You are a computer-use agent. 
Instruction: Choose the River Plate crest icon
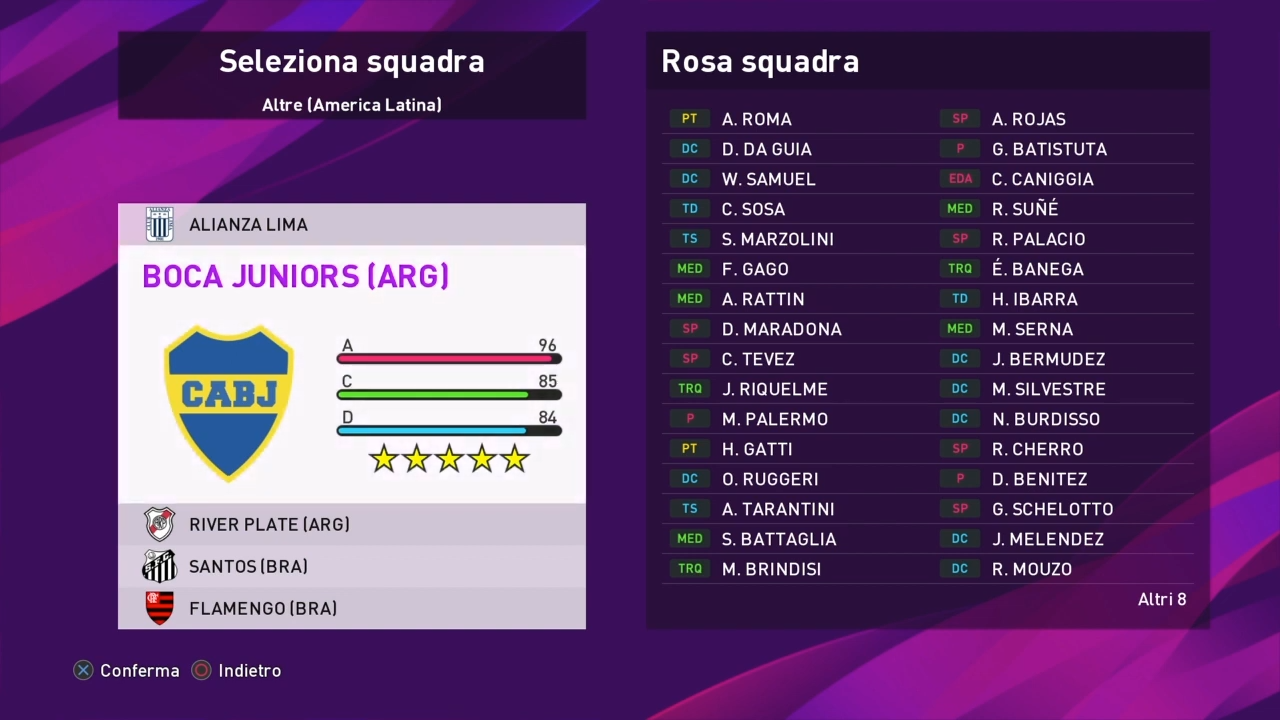pos(160,524)
